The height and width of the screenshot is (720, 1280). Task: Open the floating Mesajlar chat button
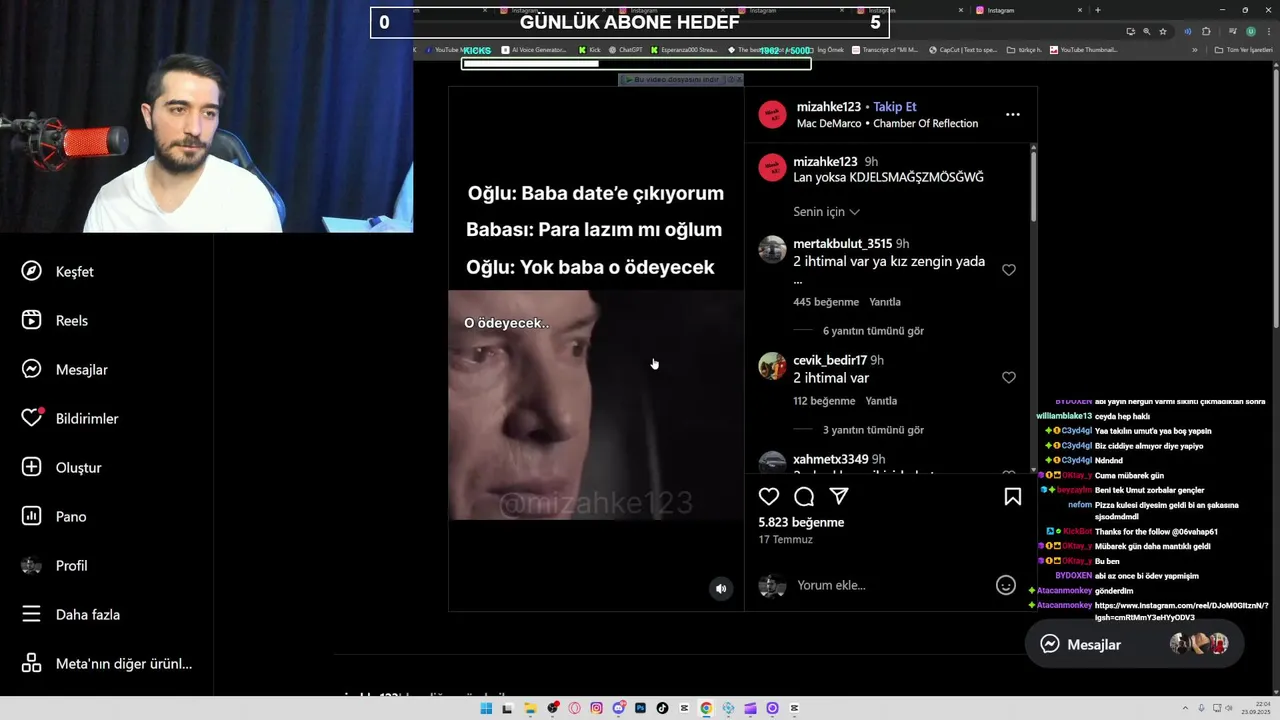coord(1134,645)
